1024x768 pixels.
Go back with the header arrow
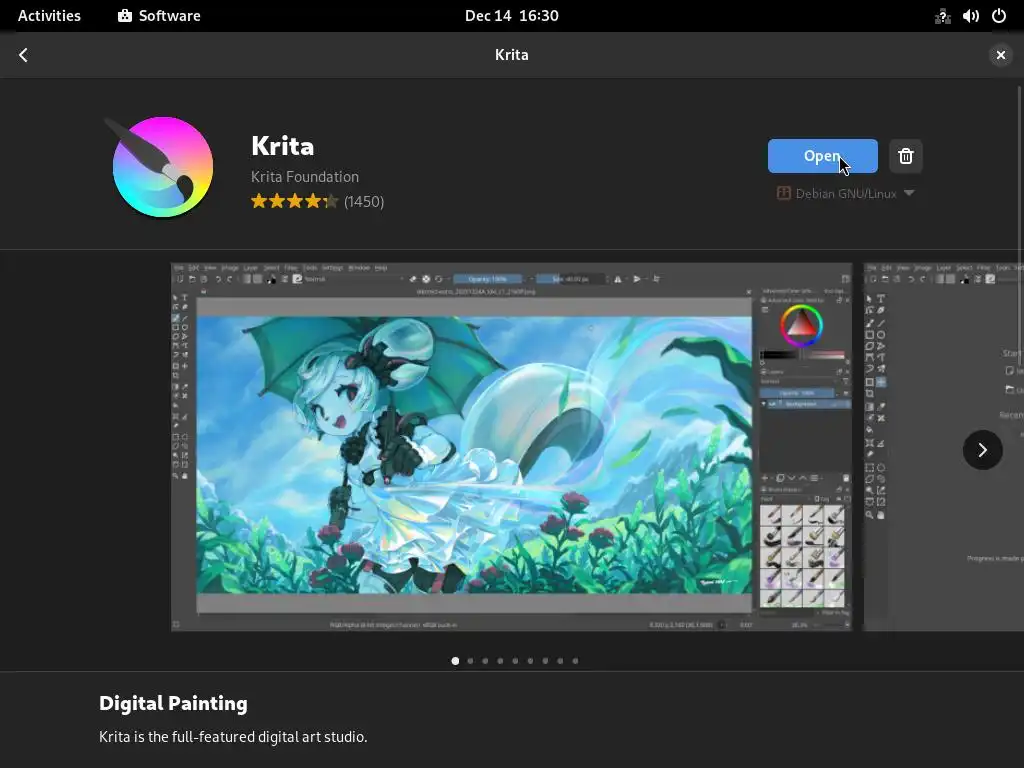(24, 55)
